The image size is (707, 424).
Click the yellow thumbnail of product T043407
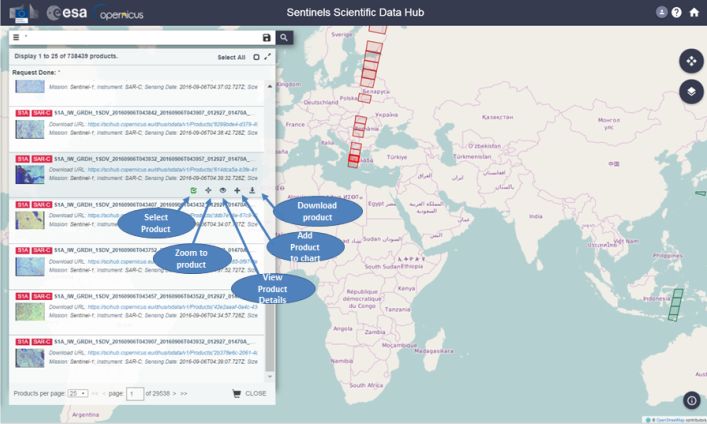pos(30,221)
